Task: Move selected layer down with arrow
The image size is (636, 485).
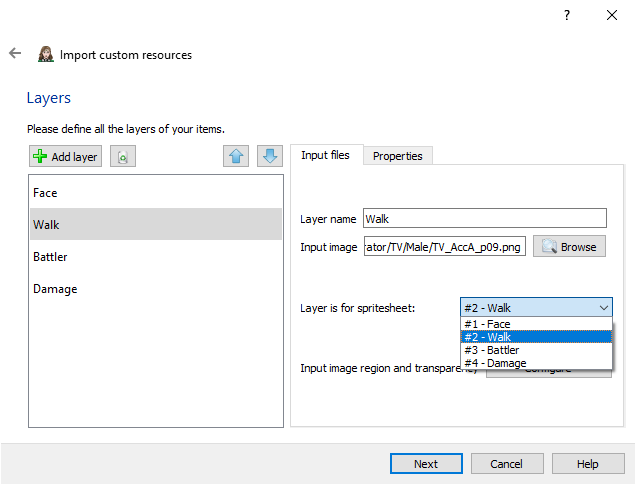Action: [x=269, y=157]
